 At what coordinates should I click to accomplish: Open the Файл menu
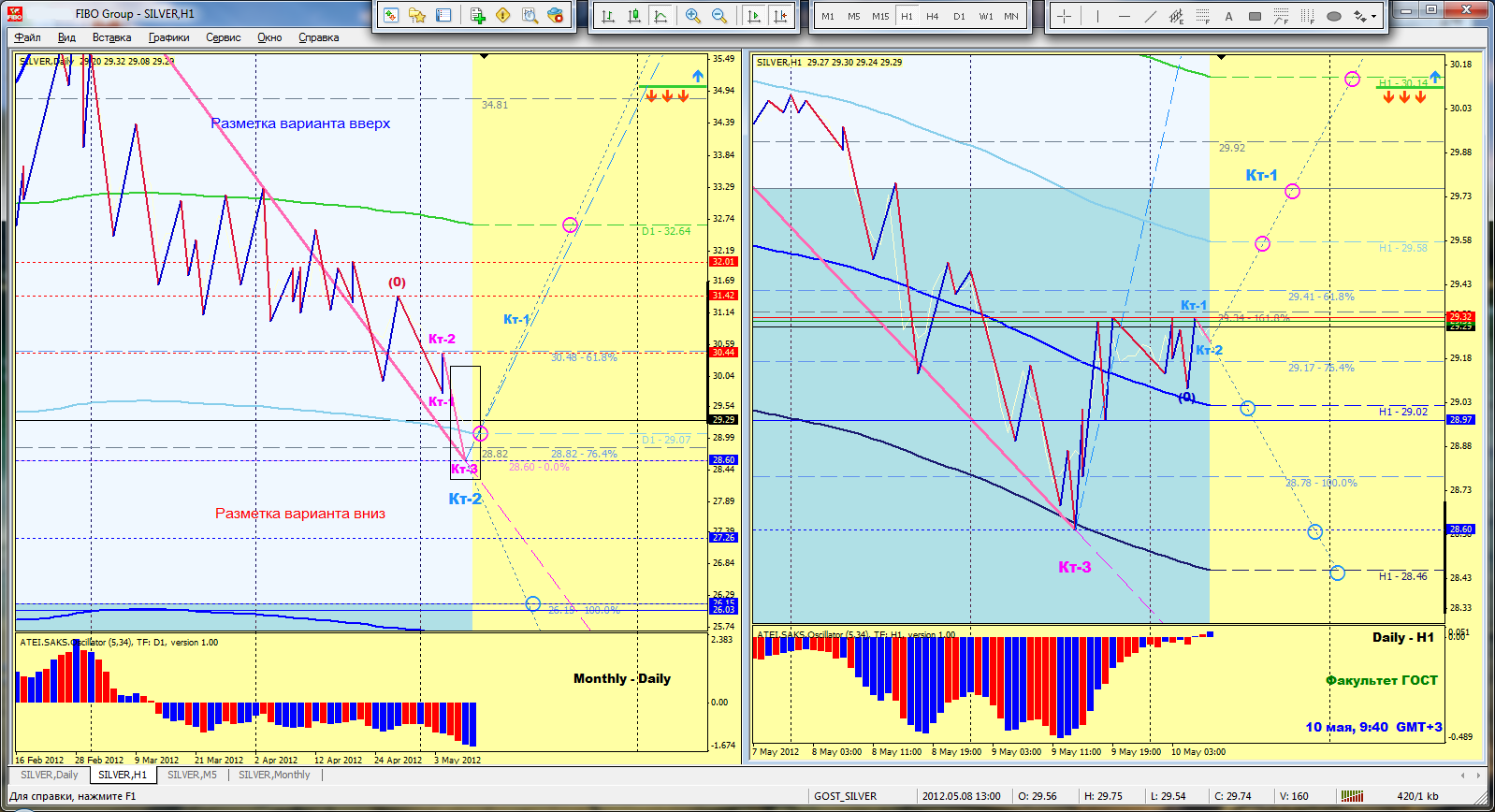pyautogui.click(x=27, y=37)
